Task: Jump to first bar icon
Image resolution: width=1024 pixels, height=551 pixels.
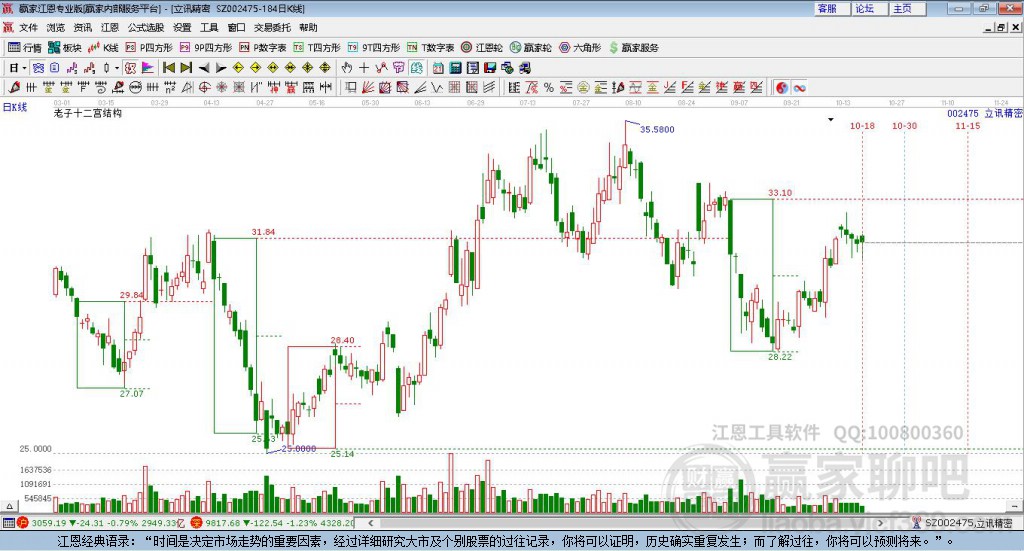Action: (x=168, y=68)
